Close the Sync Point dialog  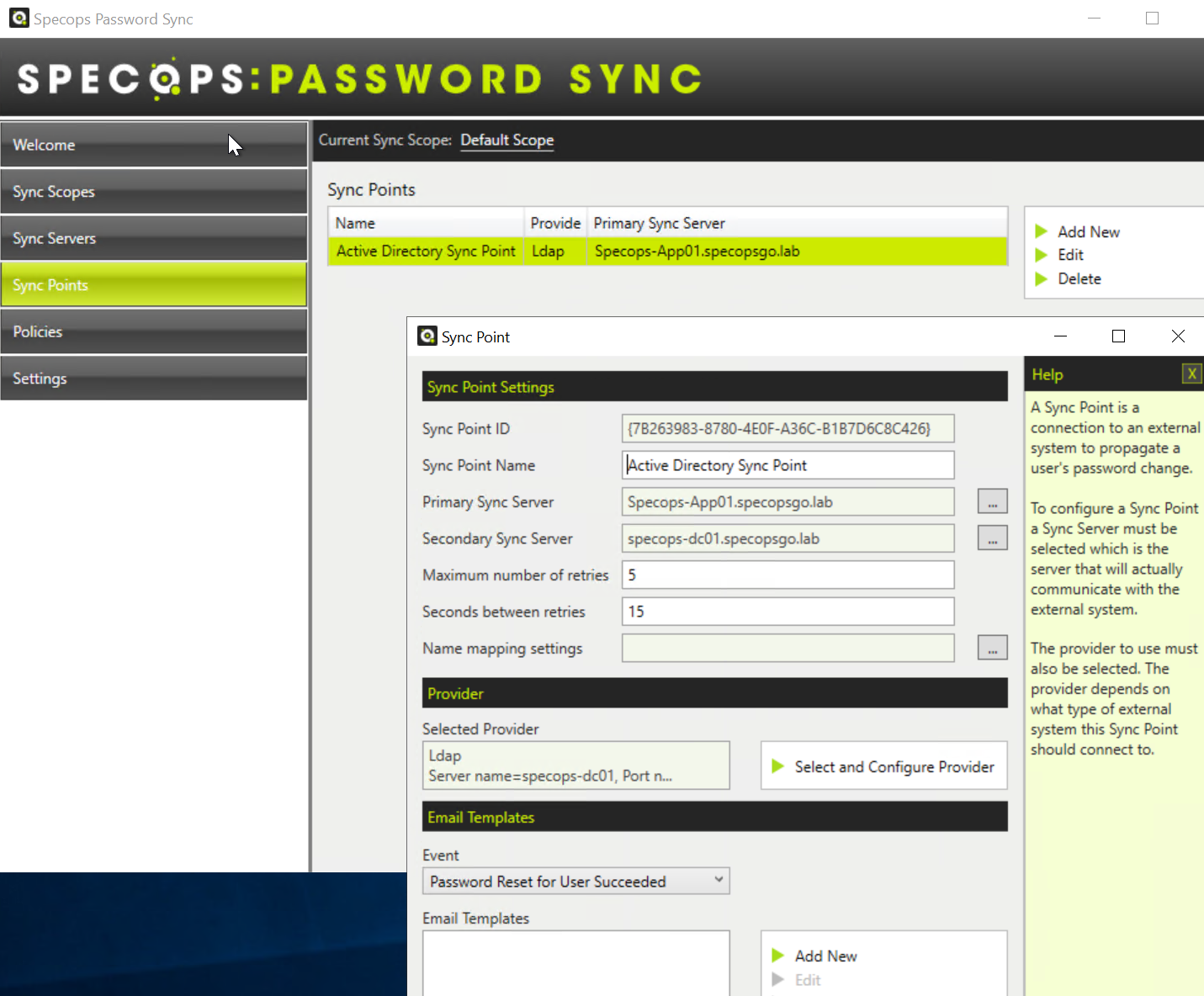[1178, 336]
